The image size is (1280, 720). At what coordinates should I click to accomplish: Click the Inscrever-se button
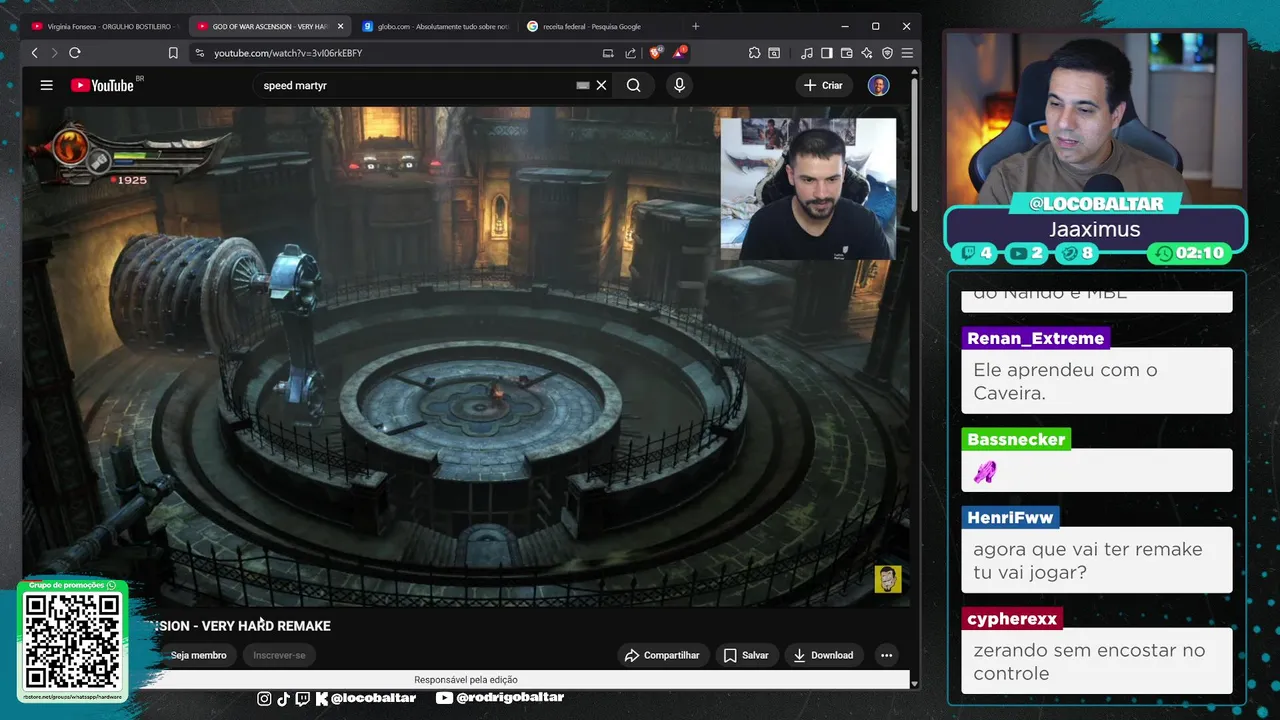279,655
